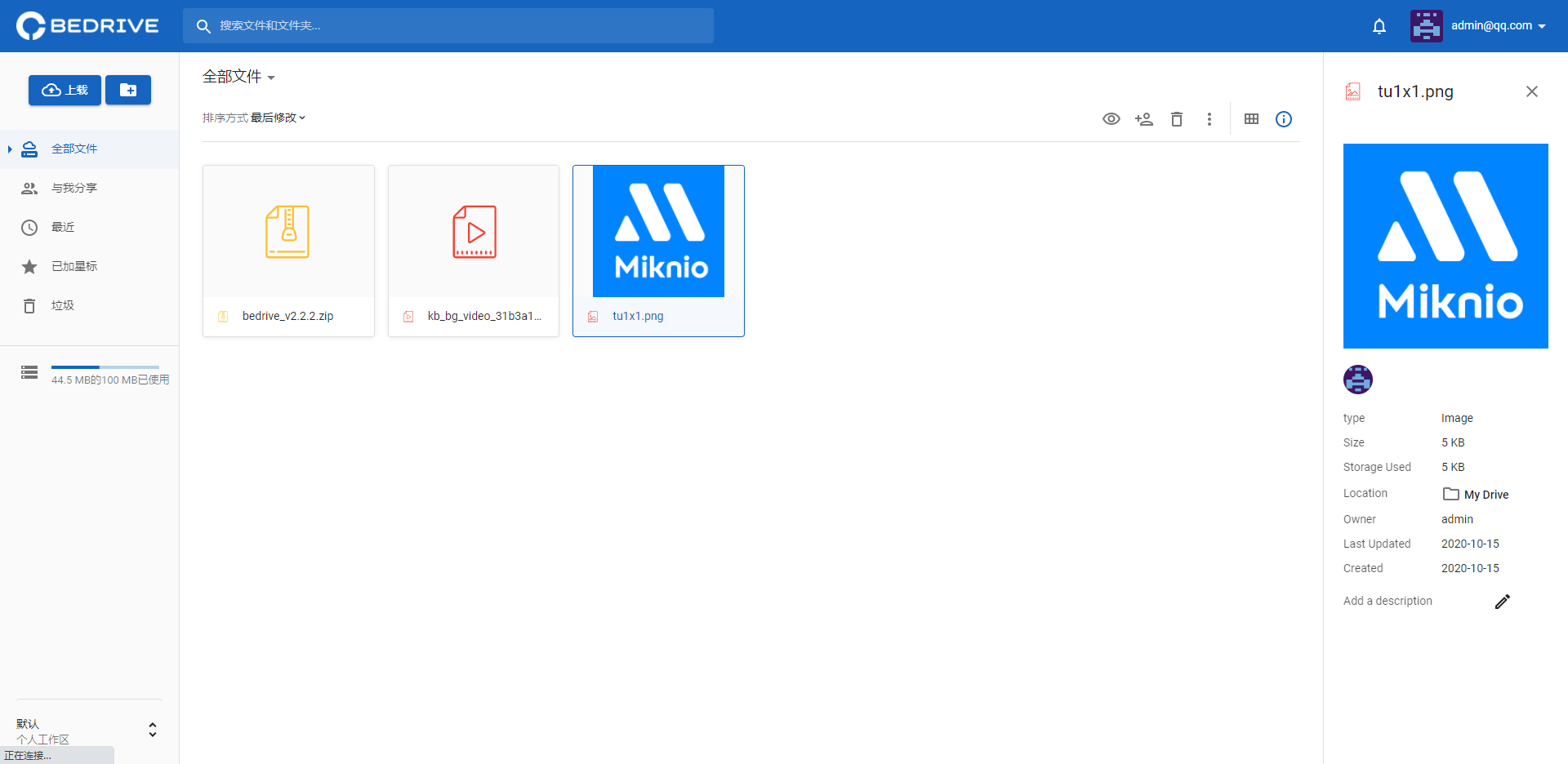Click inside the search files input field
1568x764 pixels.
tap(448, 25)
